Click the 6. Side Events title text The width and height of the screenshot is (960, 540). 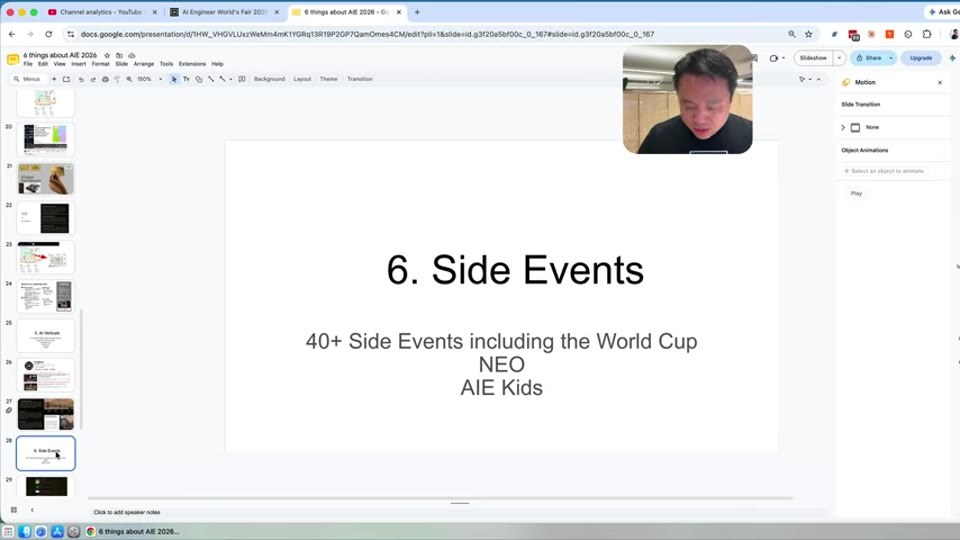click(515, 270)
